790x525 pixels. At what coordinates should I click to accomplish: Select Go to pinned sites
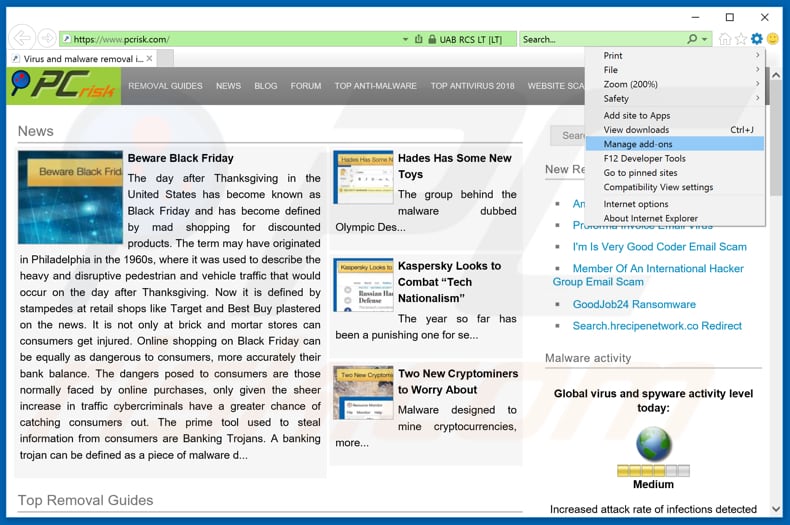click(675, 173)
